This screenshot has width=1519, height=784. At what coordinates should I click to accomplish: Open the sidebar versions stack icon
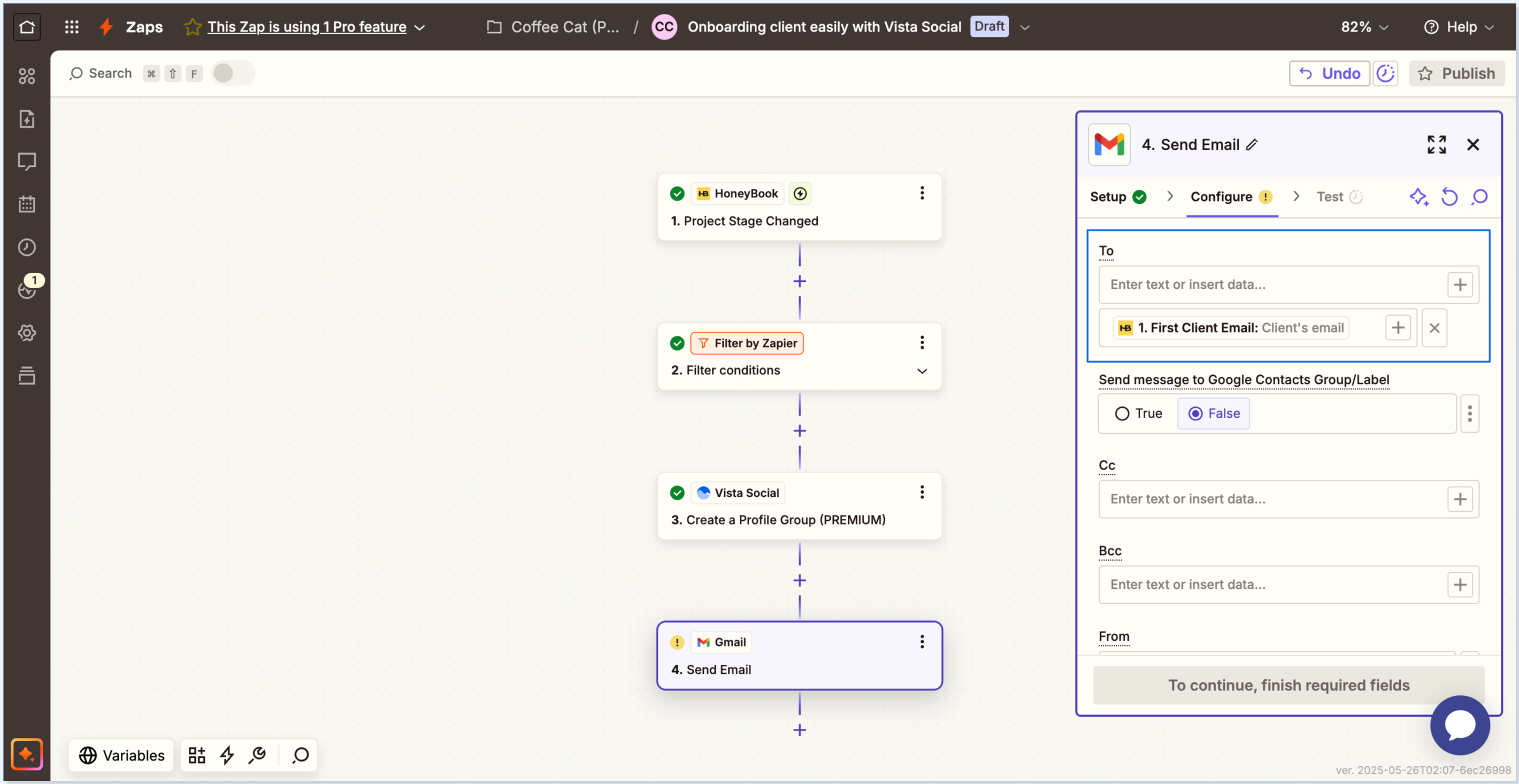[x=27, y=375]
